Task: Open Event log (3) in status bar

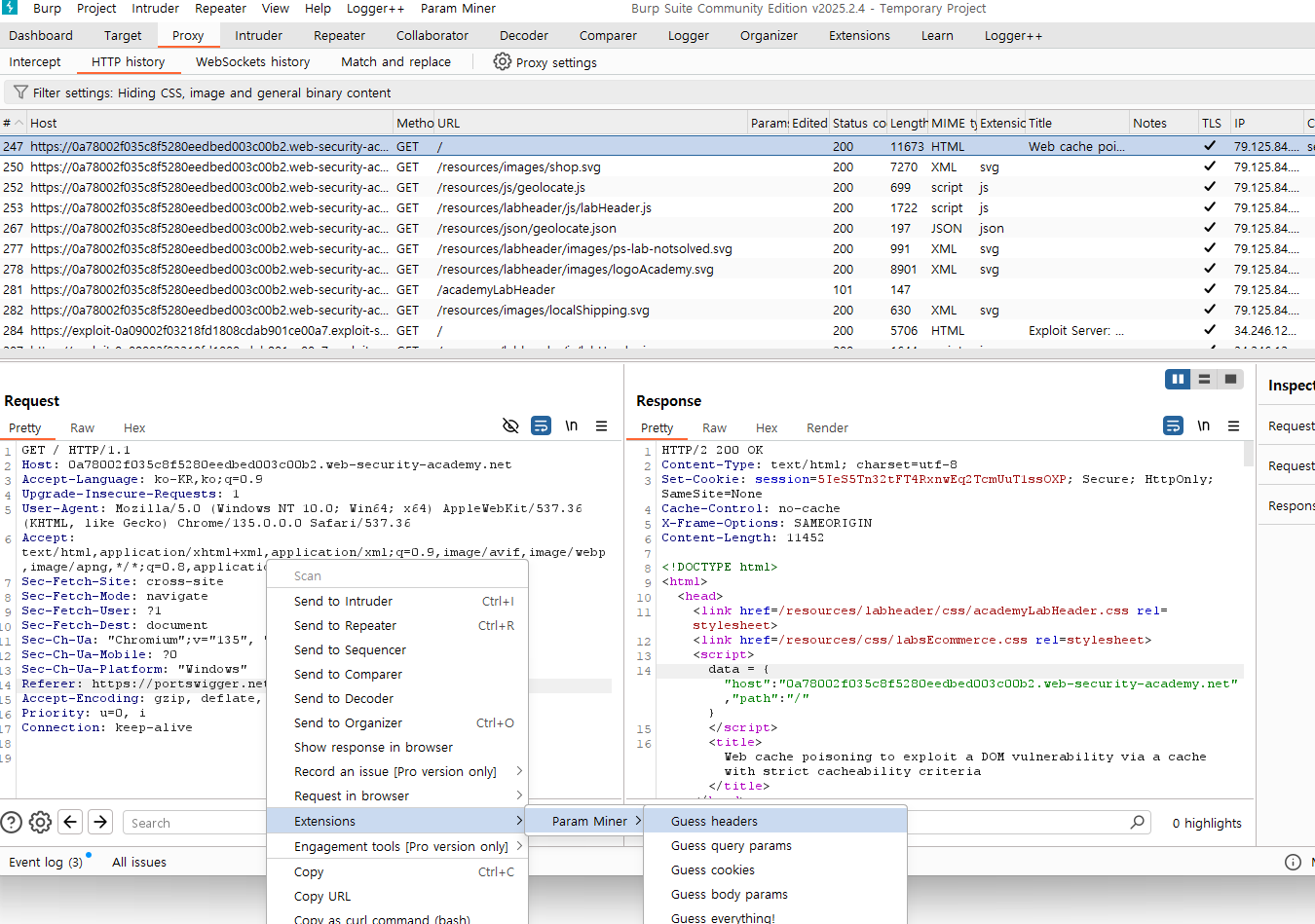Action: pos(46,862)
